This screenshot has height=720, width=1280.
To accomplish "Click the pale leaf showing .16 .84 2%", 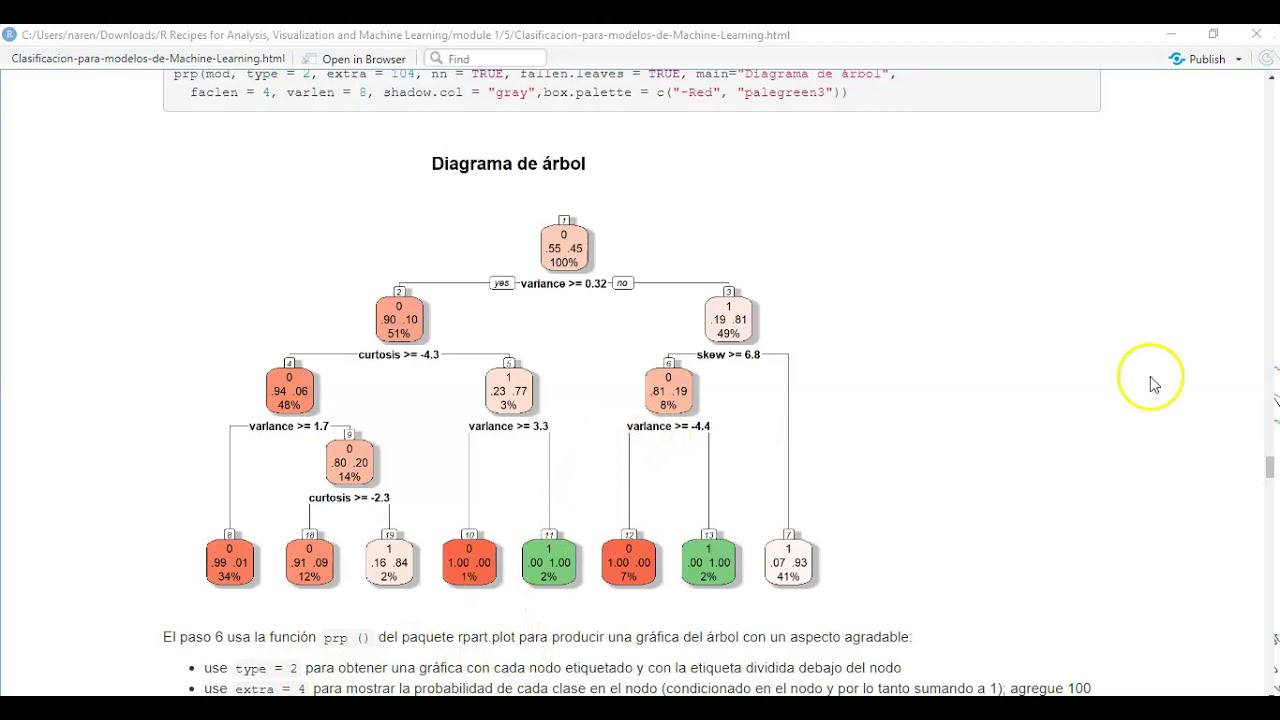I will coord(389,563).
